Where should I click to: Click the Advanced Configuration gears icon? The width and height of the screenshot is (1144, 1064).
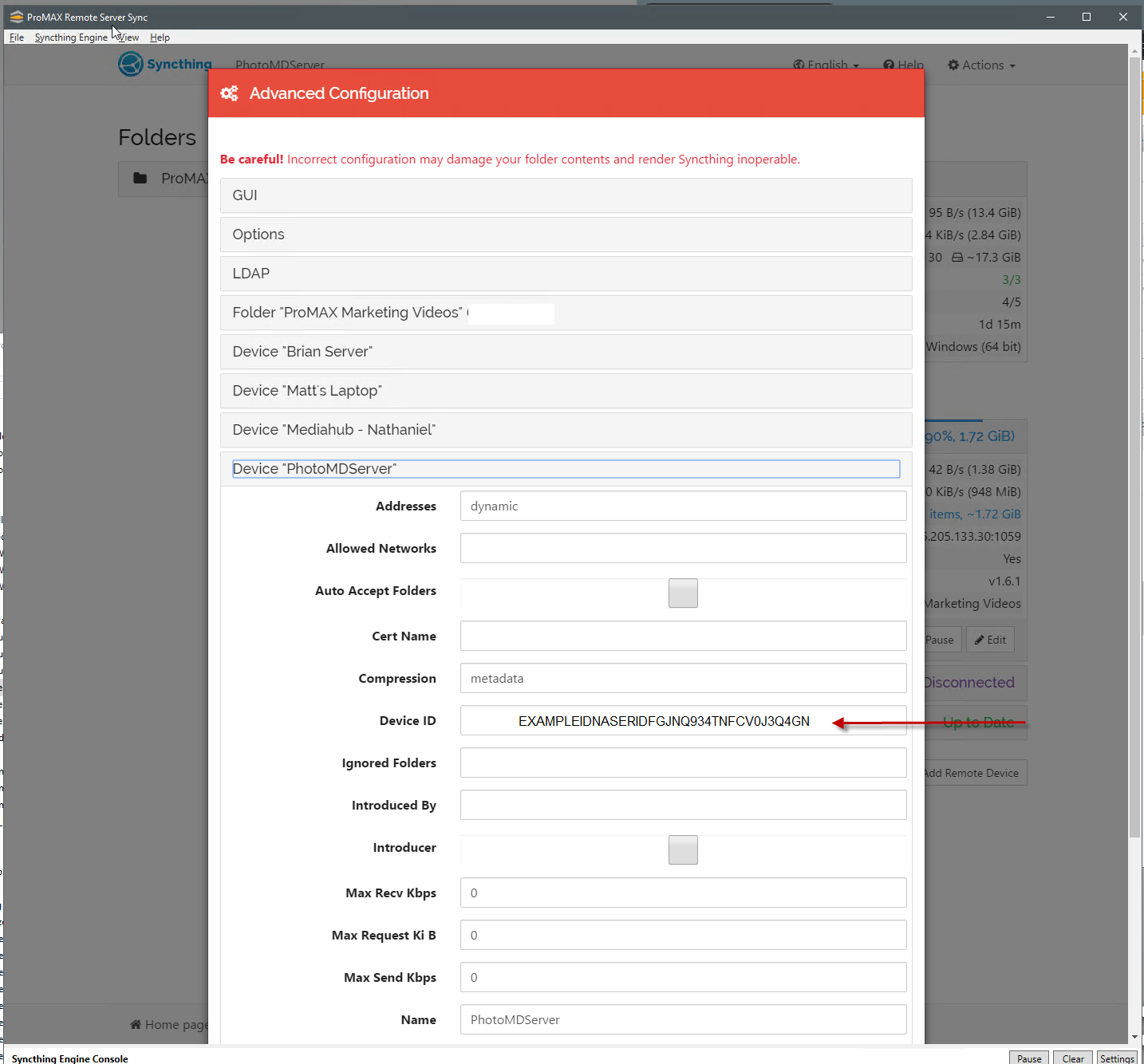(230, 93)
